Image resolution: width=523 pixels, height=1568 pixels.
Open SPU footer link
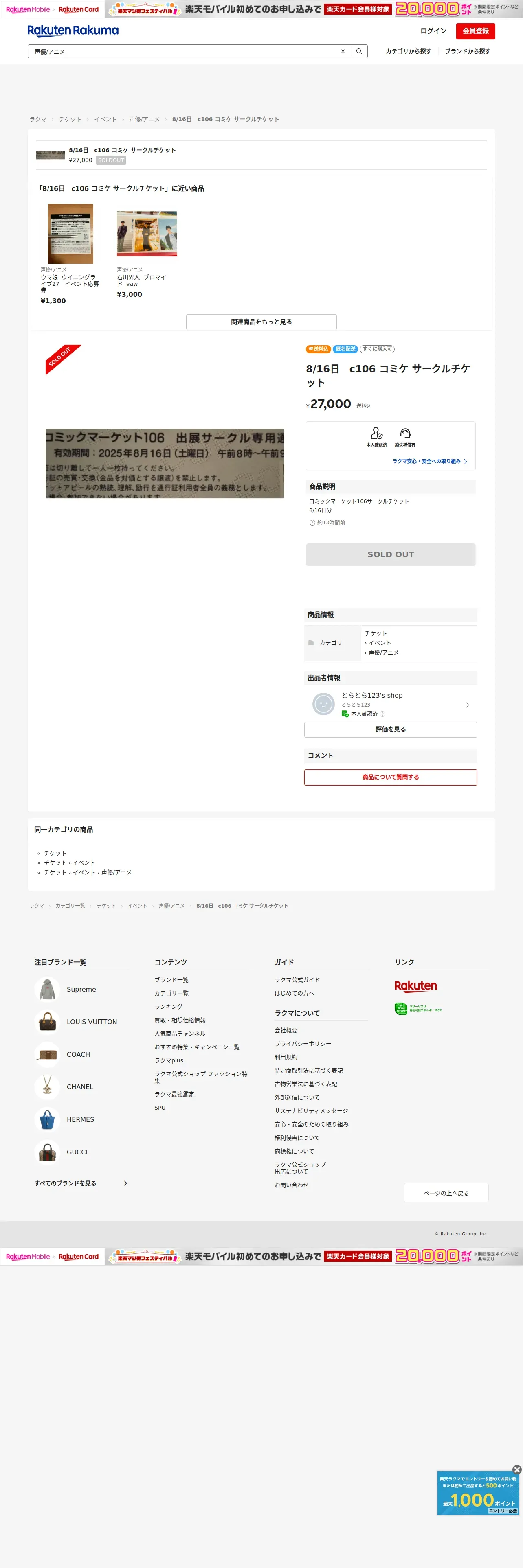(x=160, y=1108)
